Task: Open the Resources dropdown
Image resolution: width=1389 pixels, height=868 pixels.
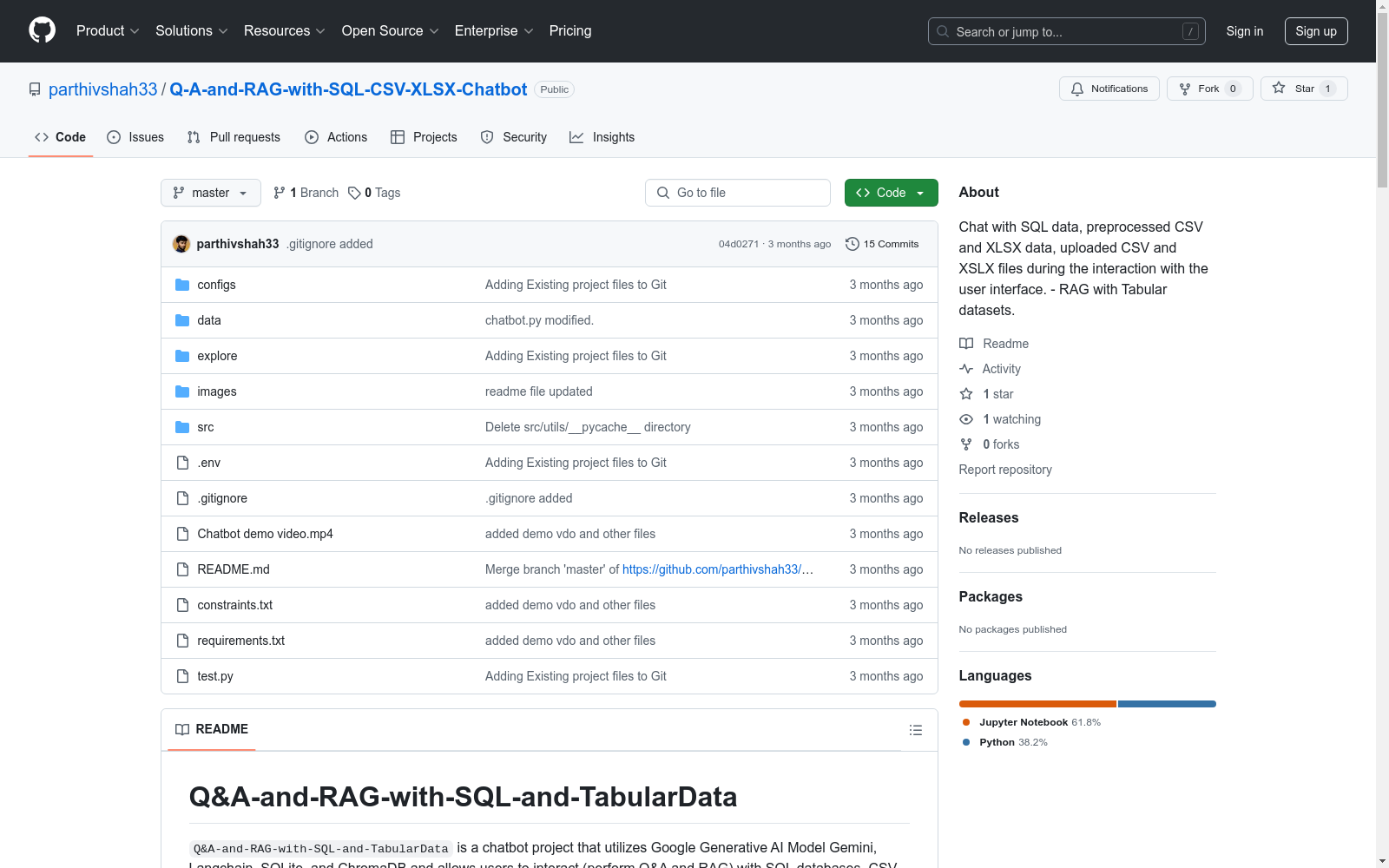Action: [285, 31]
